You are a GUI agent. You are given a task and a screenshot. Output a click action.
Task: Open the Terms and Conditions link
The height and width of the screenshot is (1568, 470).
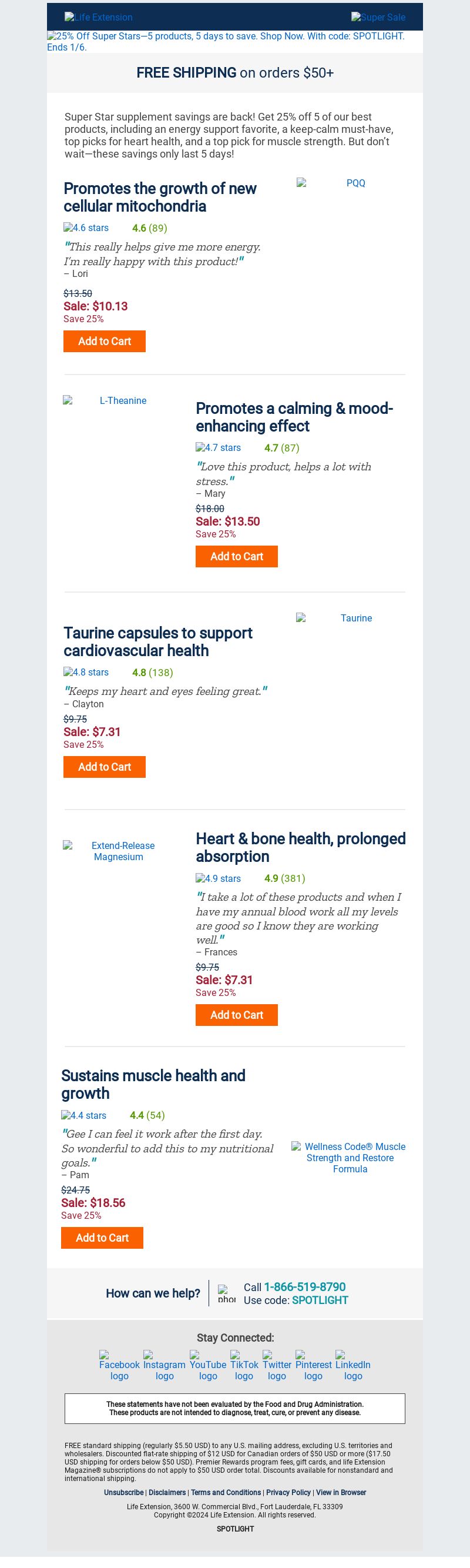click(226, 1492)
